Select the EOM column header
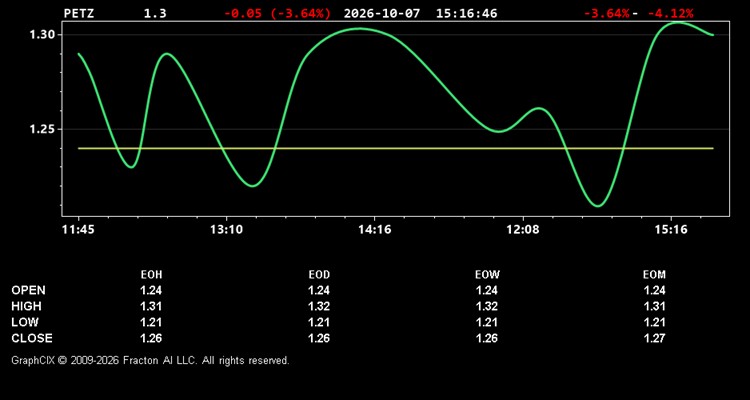 654,275
